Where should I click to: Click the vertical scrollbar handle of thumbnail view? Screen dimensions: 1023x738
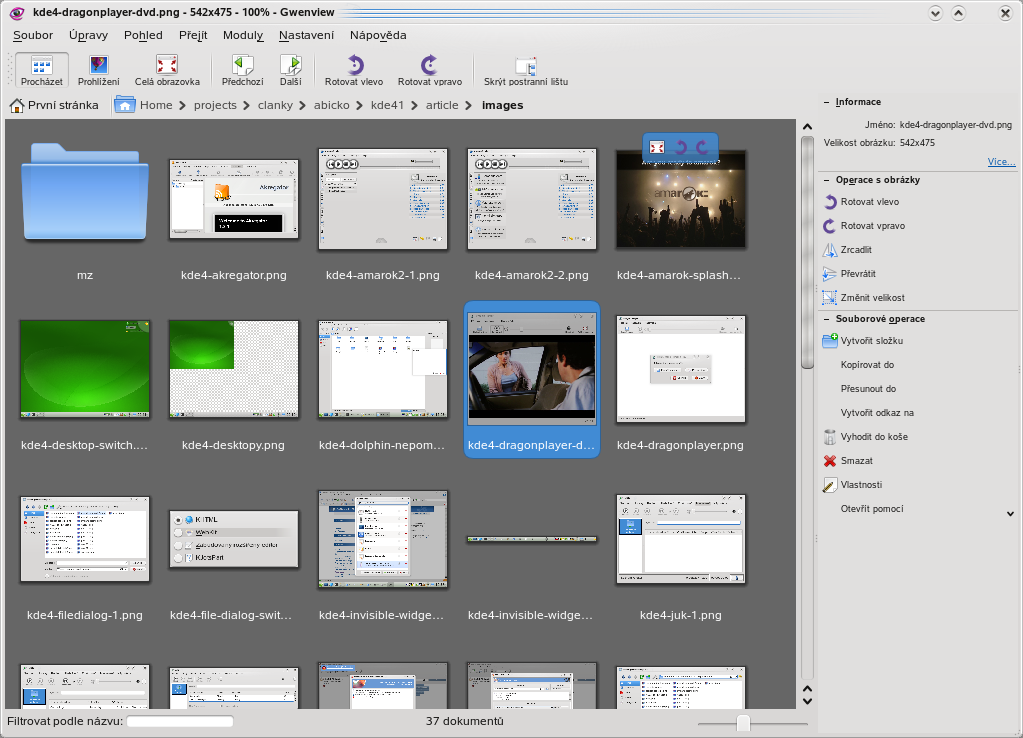(x=807, y=253)
